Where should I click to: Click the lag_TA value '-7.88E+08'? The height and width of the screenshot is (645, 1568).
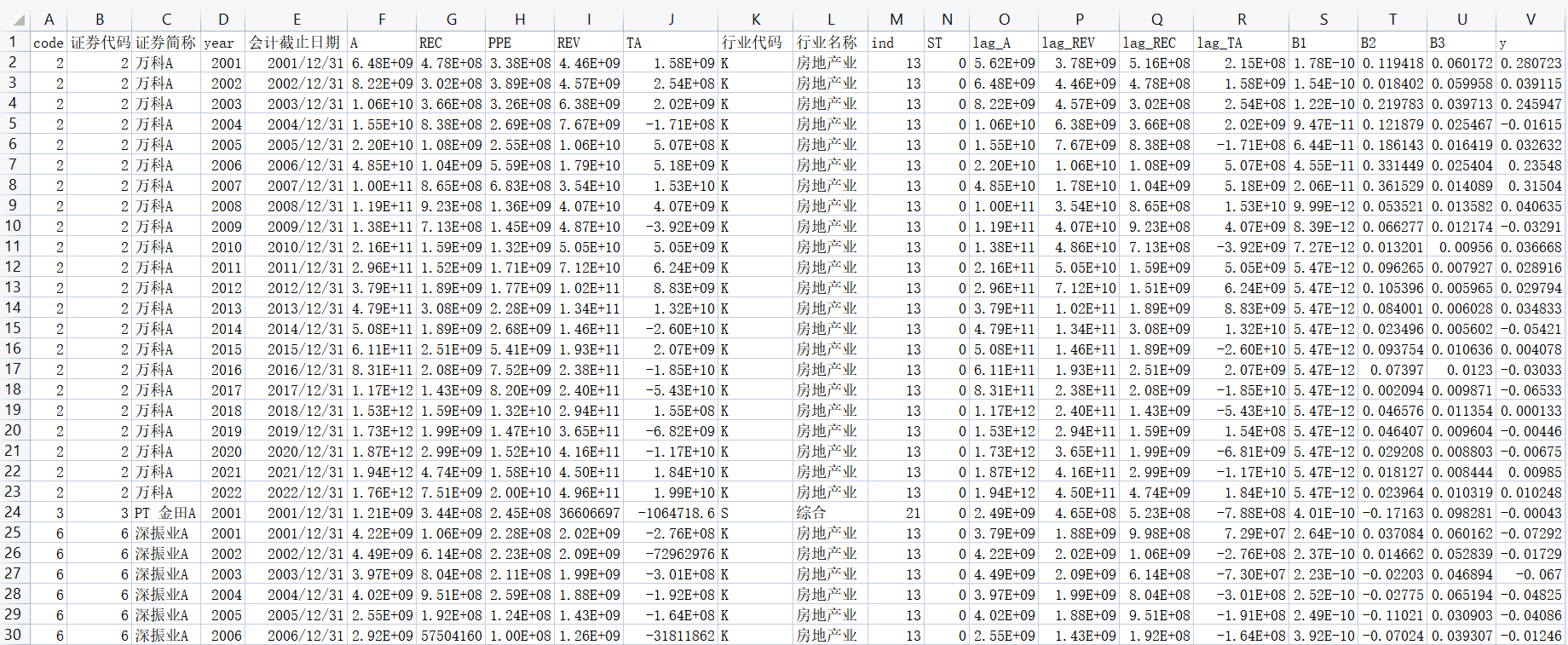pos(1242,513)
